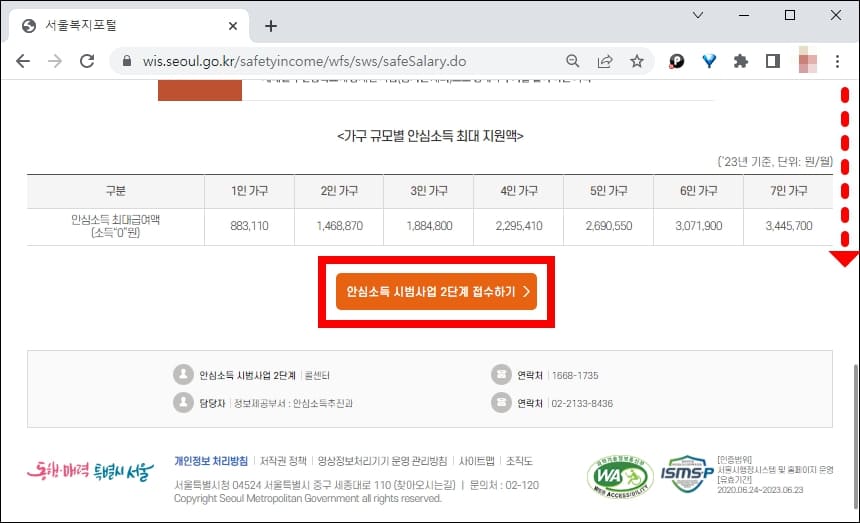Click the 4인 가구 column header

(519, 191)
